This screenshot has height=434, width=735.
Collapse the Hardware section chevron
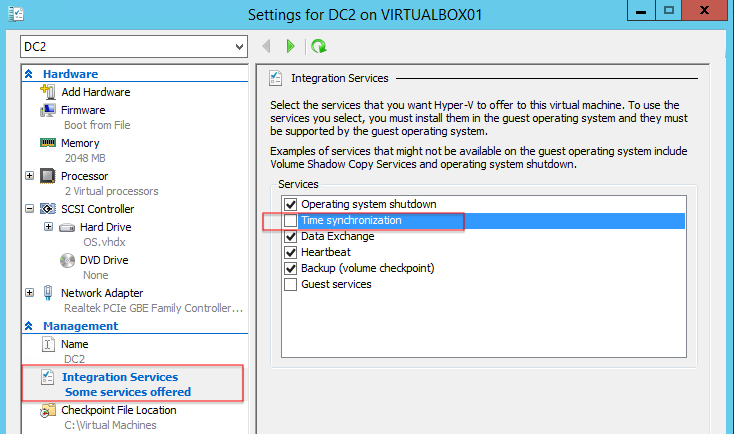point(29,74)
